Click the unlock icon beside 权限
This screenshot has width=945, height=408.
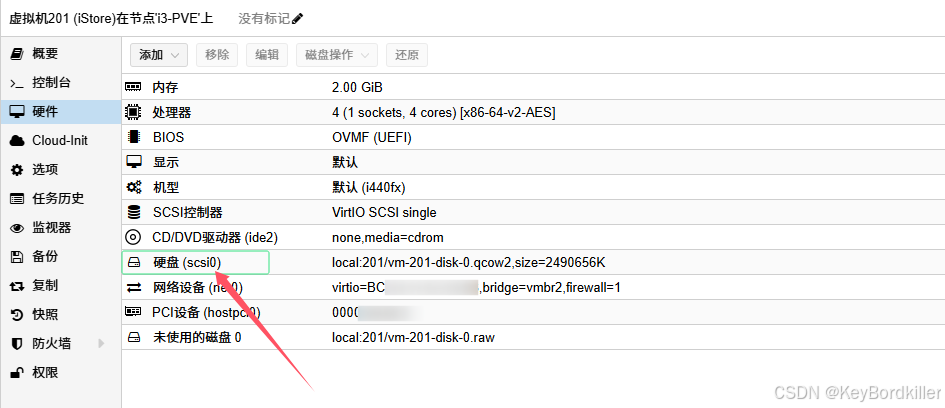tap(17, 373)
